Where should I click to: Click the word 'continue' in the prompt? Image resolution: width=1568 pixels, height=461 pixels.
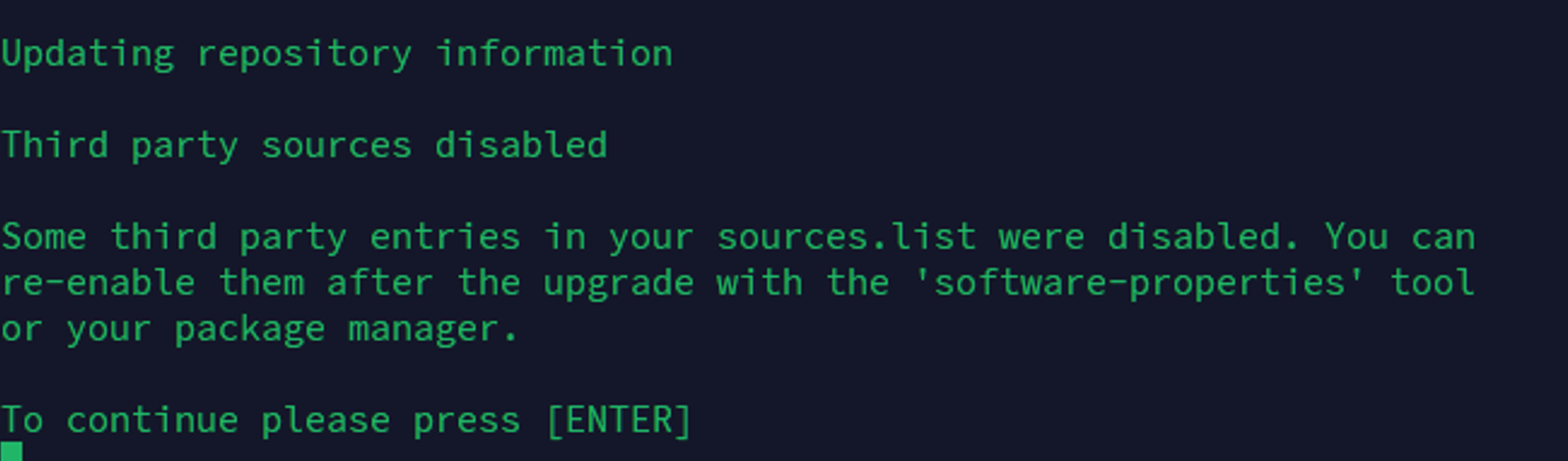coord(153,420)
